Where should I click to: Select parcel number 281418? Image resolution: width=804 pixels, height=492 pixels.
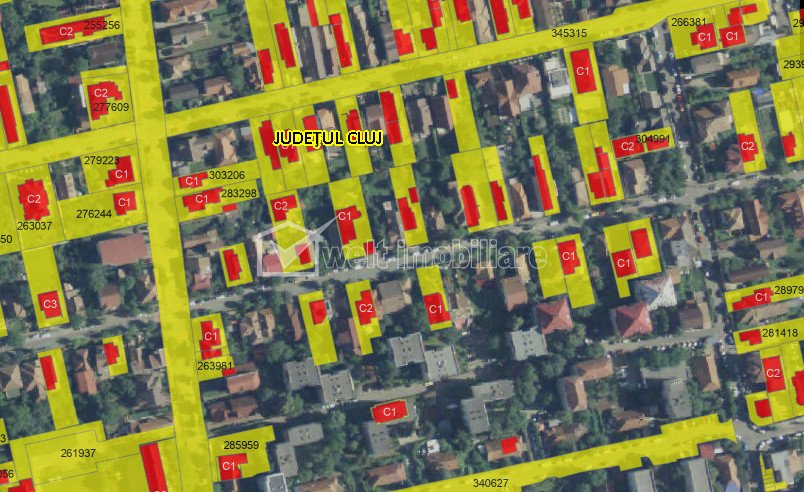tap(780, 333)
